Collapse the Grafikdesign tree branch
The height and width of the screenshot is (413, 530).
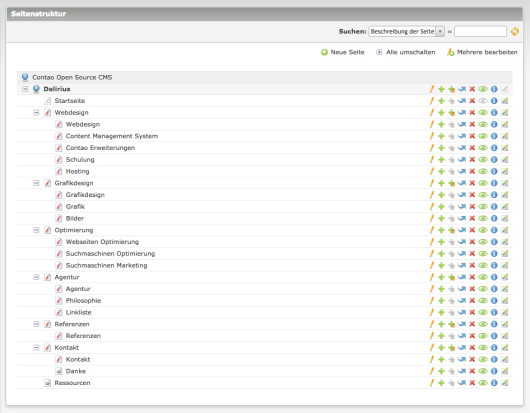[x=36, y=183]
